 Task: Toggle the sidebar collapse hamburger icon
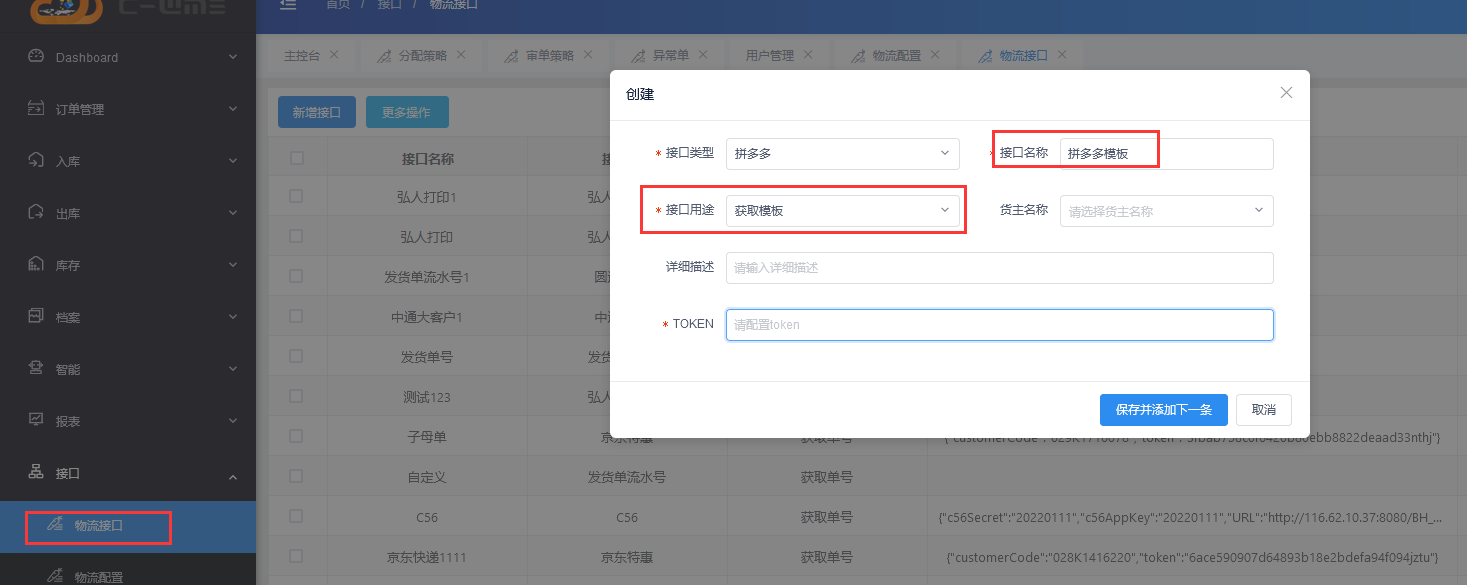coord(288,5)
